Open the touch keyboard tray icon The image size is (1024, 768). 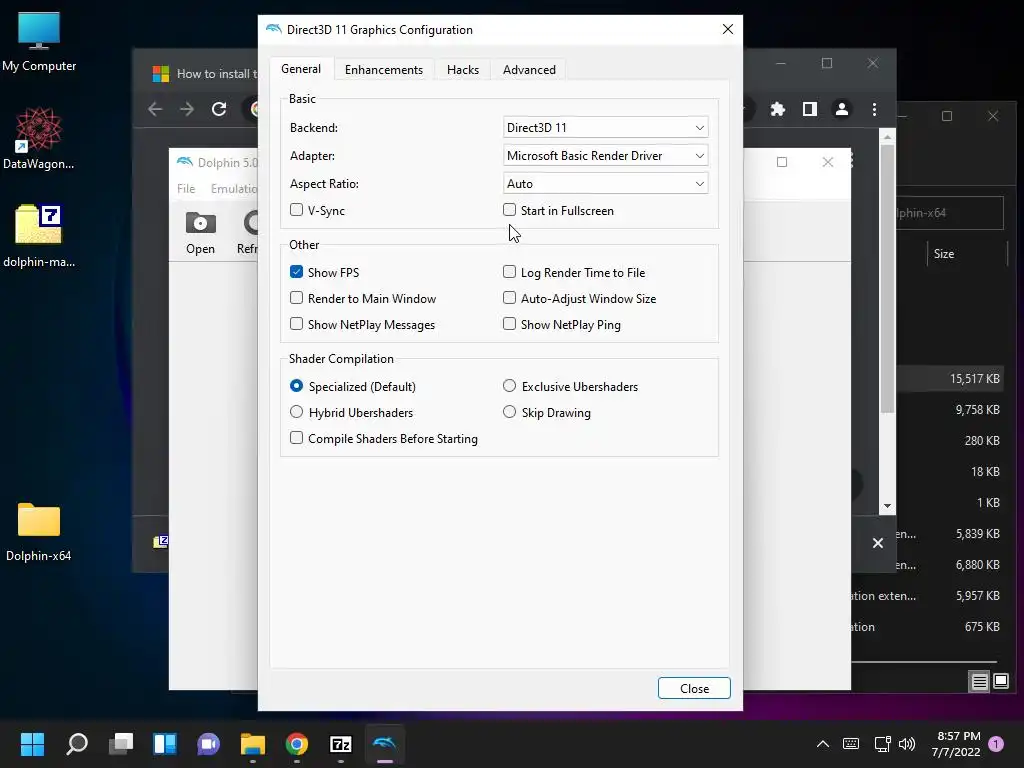coord(851,744)
